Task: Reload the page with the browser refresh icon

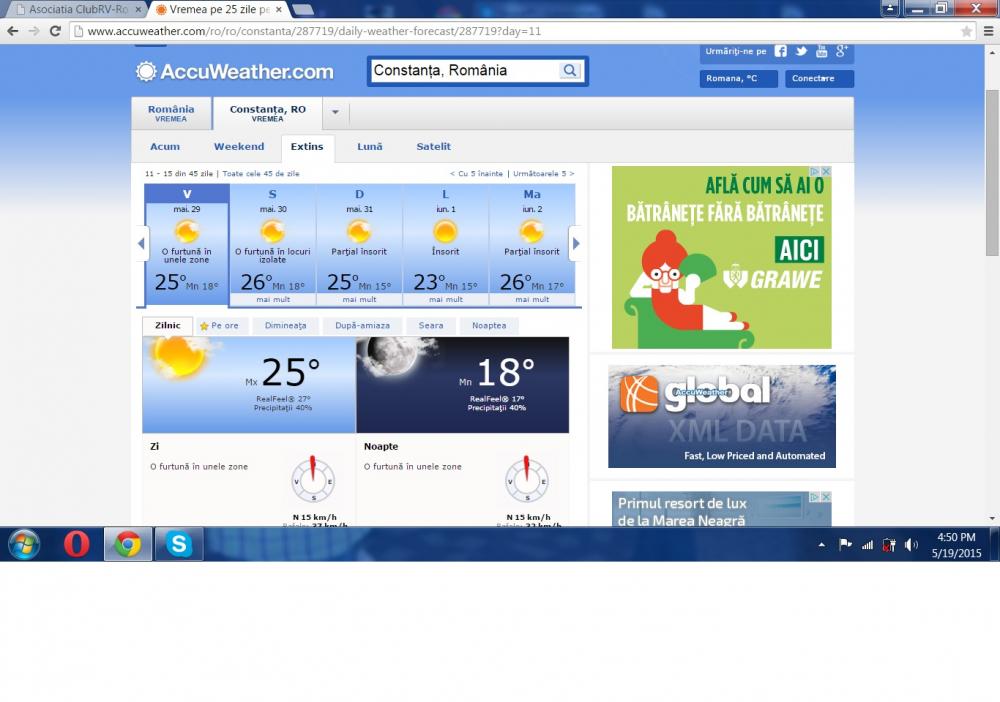Action: (56, 31)
